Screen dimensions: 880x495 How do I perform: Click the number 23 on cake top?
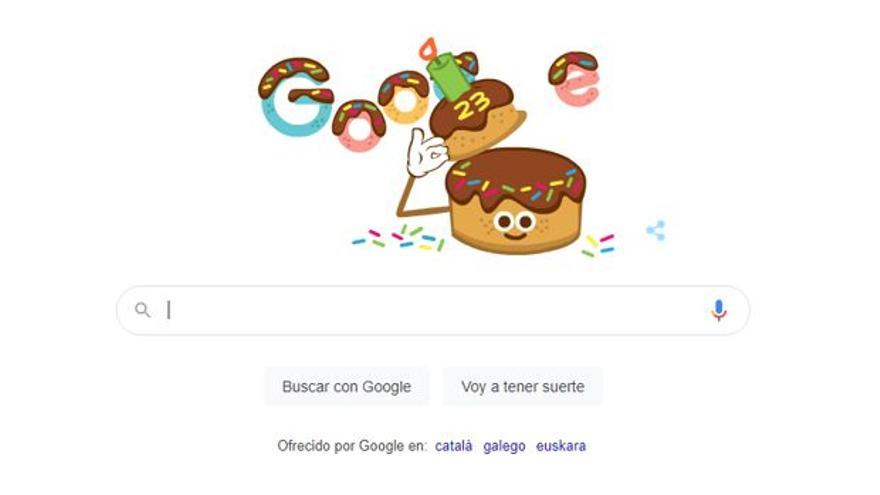pos(473,106)
